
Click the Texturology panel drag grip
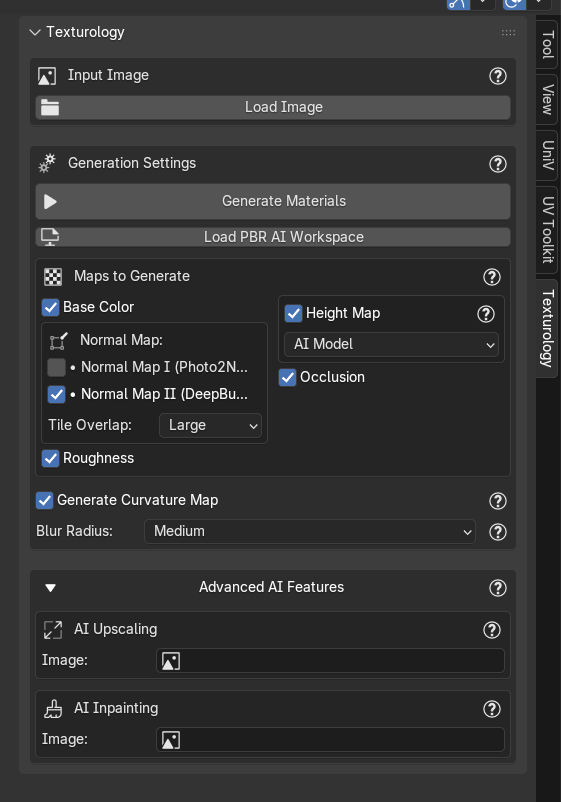tap(508, 33)
